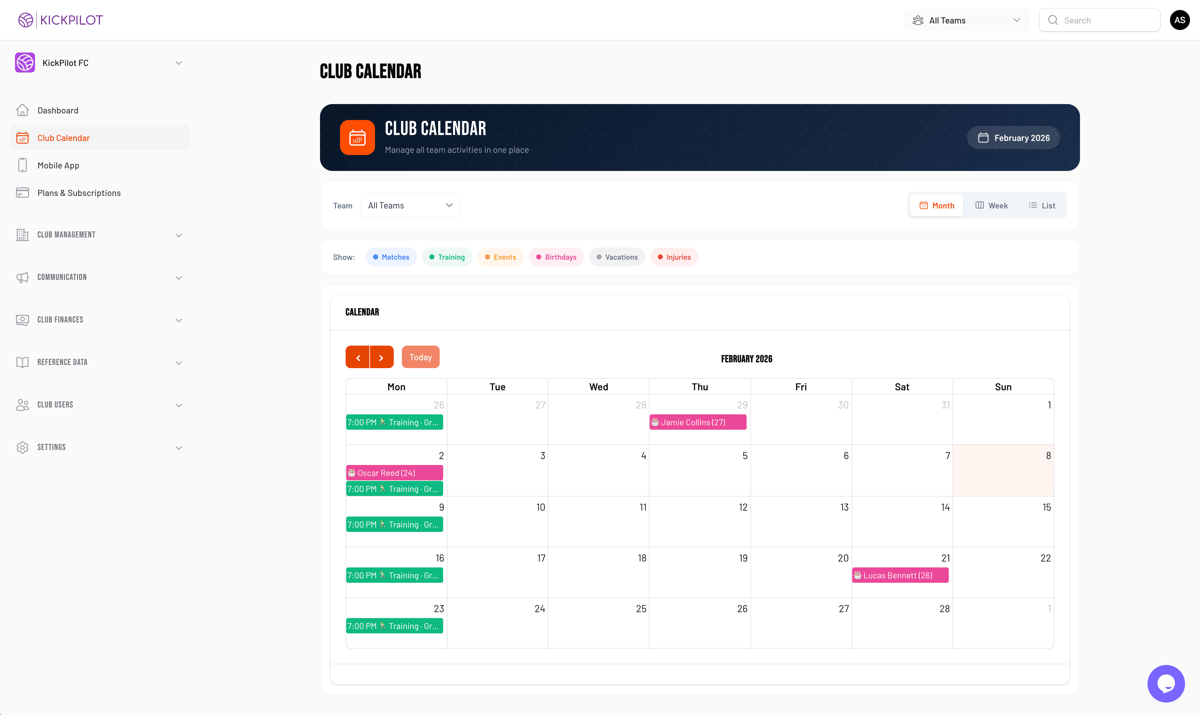
Task: Click the Communication megaphone icon
Action: pyautogui.click(x=22, y=277)
